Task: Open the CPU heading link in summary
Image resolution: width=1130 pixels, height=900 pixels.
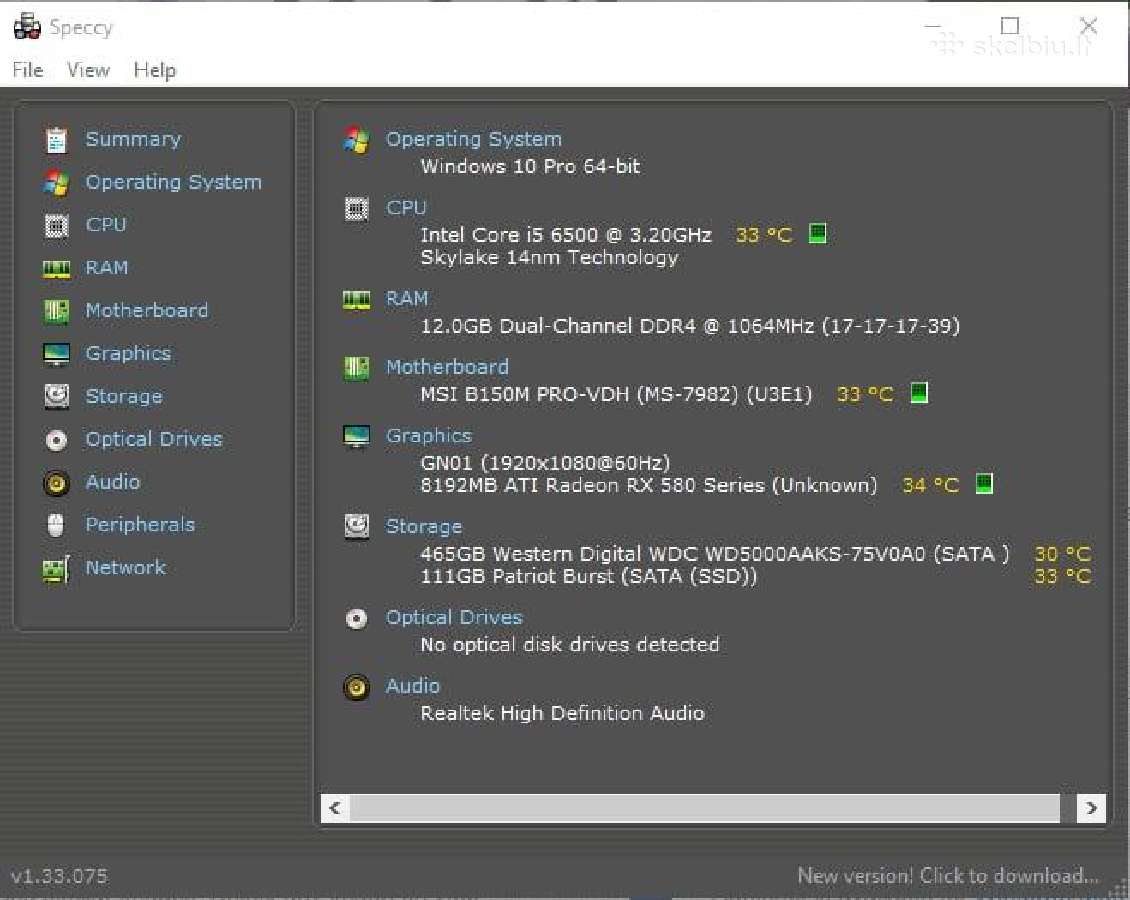Action: (406, 208)
